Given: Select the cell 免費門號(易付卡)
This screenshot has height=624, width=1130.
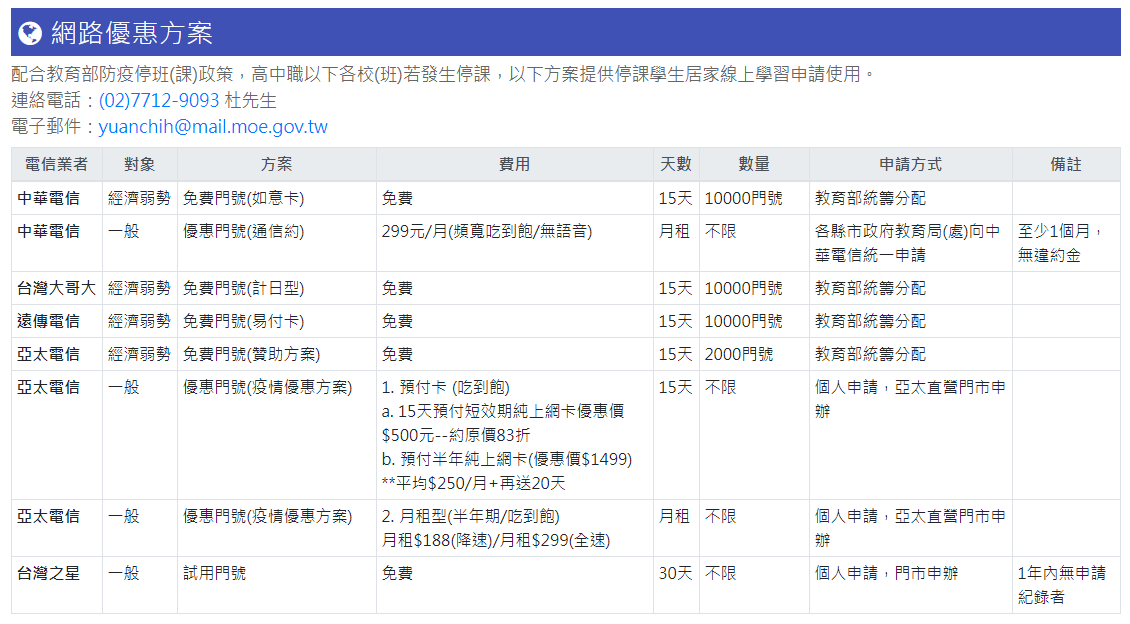Looking at the screenshot, I should click(277, 321).
